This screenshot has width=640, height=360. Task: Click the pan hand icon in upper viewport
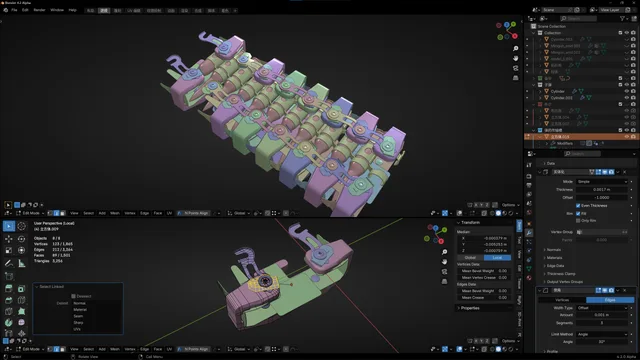tap(516, 58)
